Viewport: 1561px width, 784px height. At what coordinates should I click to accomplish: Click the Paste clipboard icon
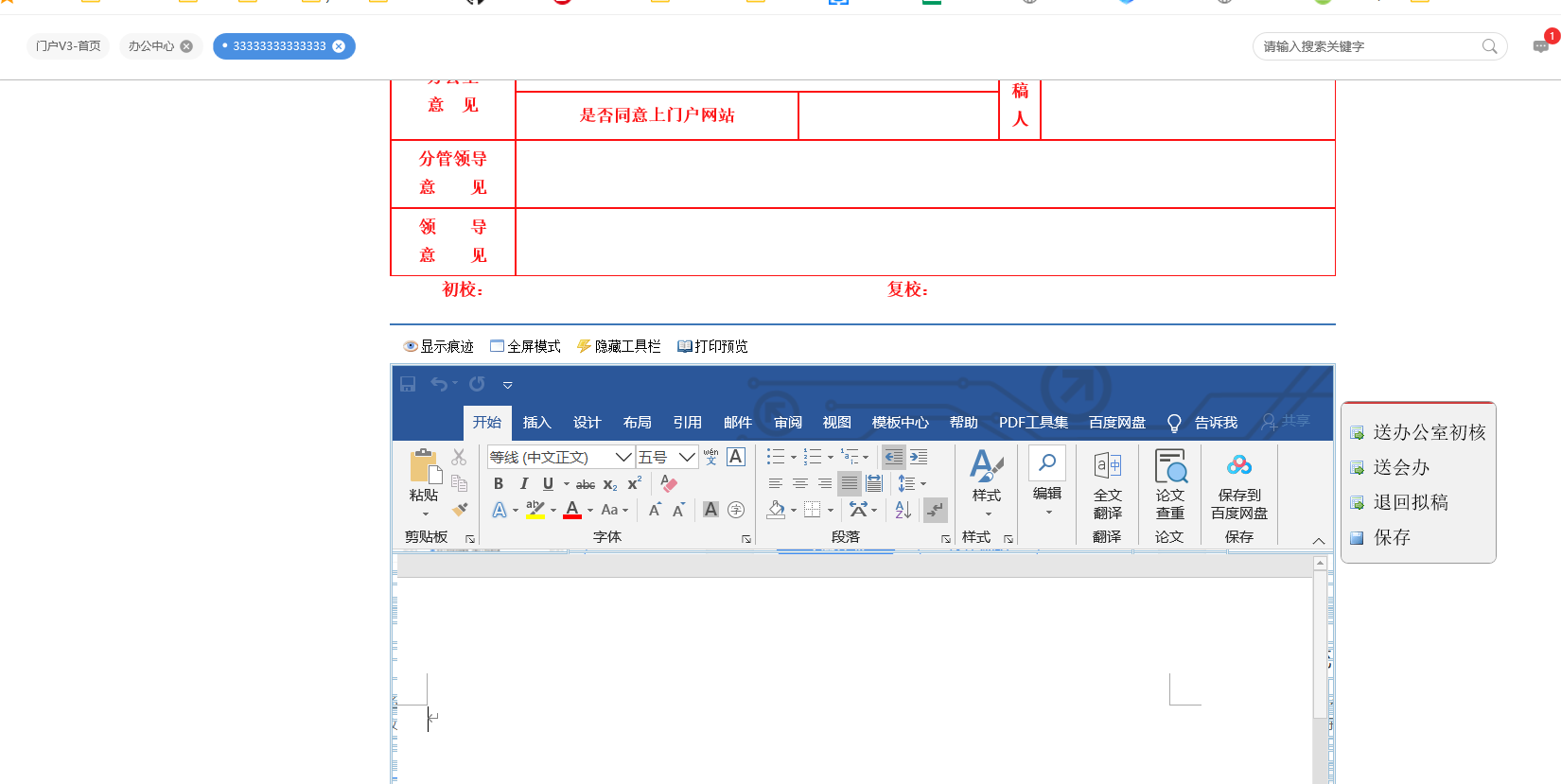425,466
